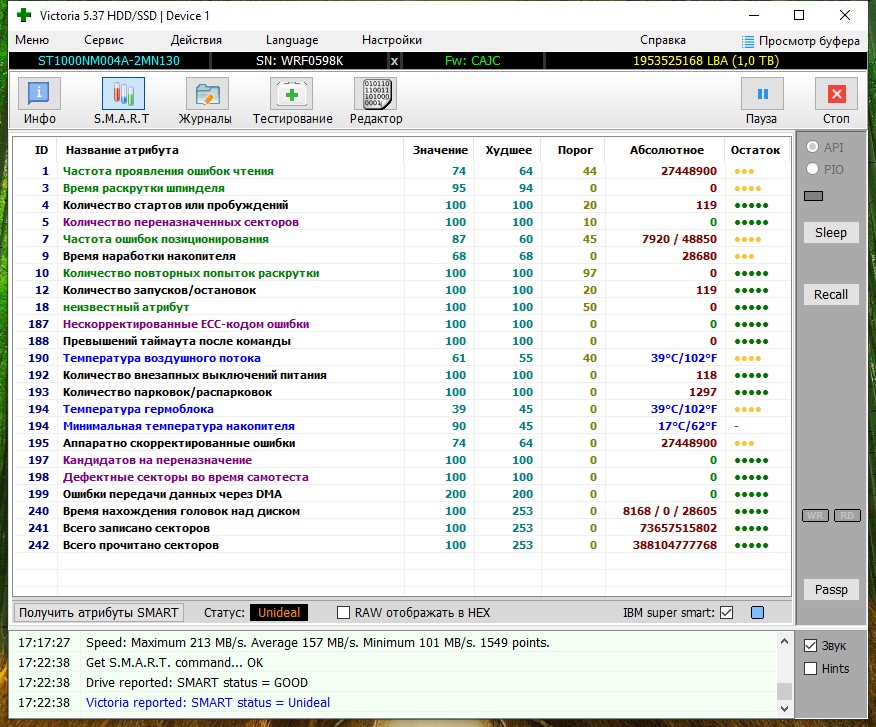The width and height of the screenshot is (876, 727).
Task: Open the Действия menu
Action: pyautogui.click(x=196, y=40)
